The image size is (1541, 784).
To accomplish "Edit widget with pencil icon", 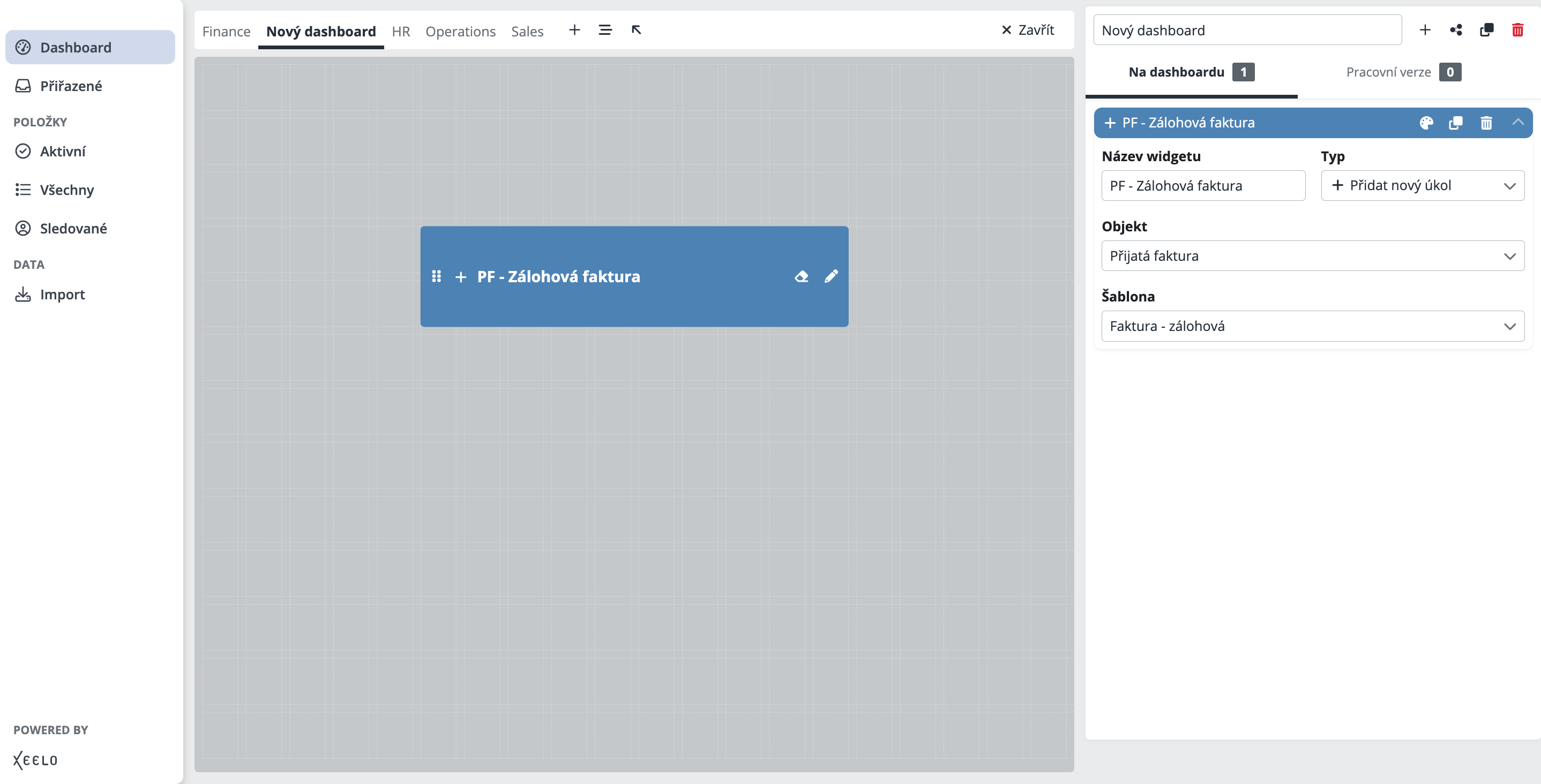I will (831, 276).
